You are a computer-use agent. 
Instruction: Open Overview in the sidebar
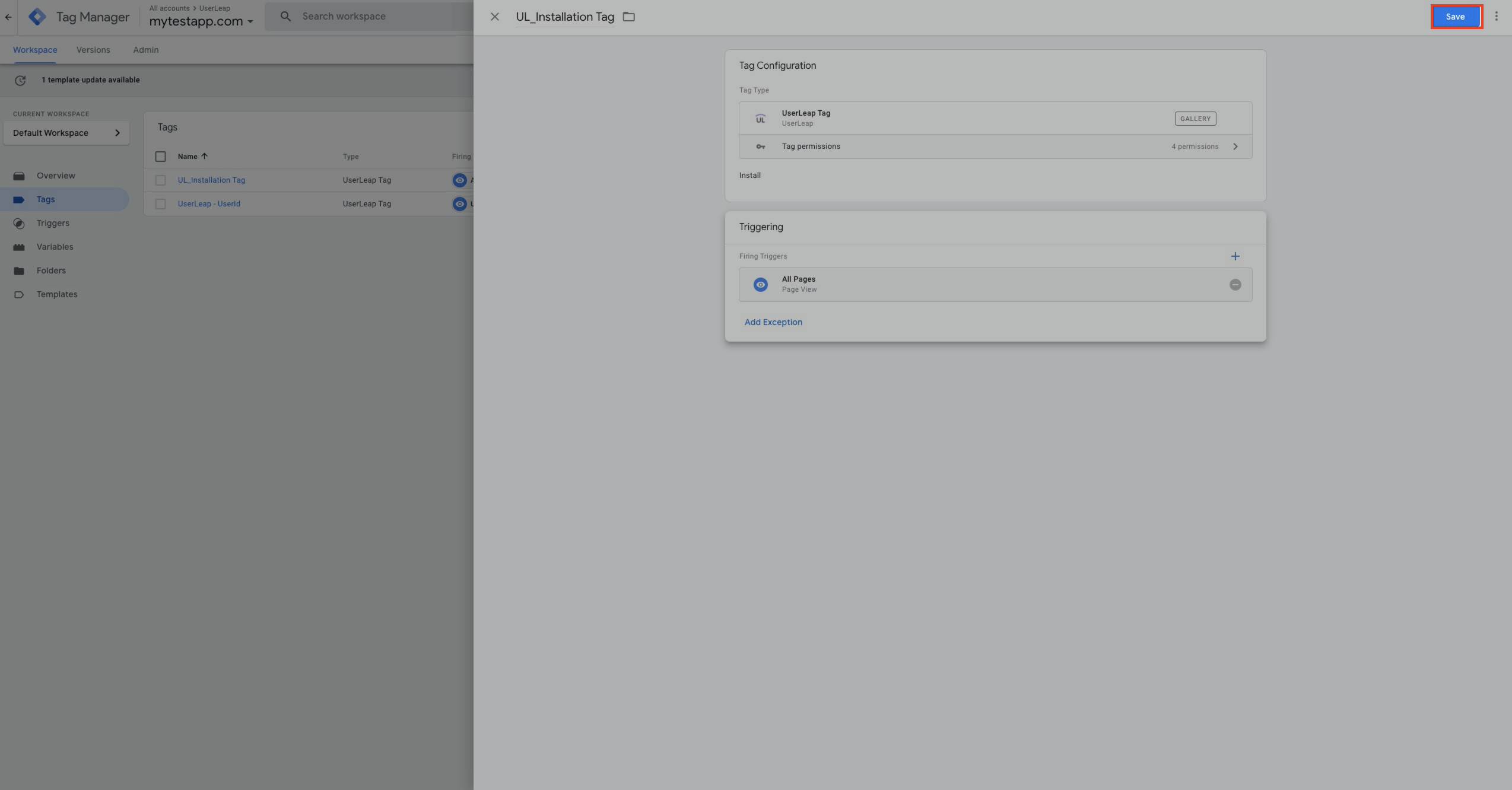click(65, 176)
